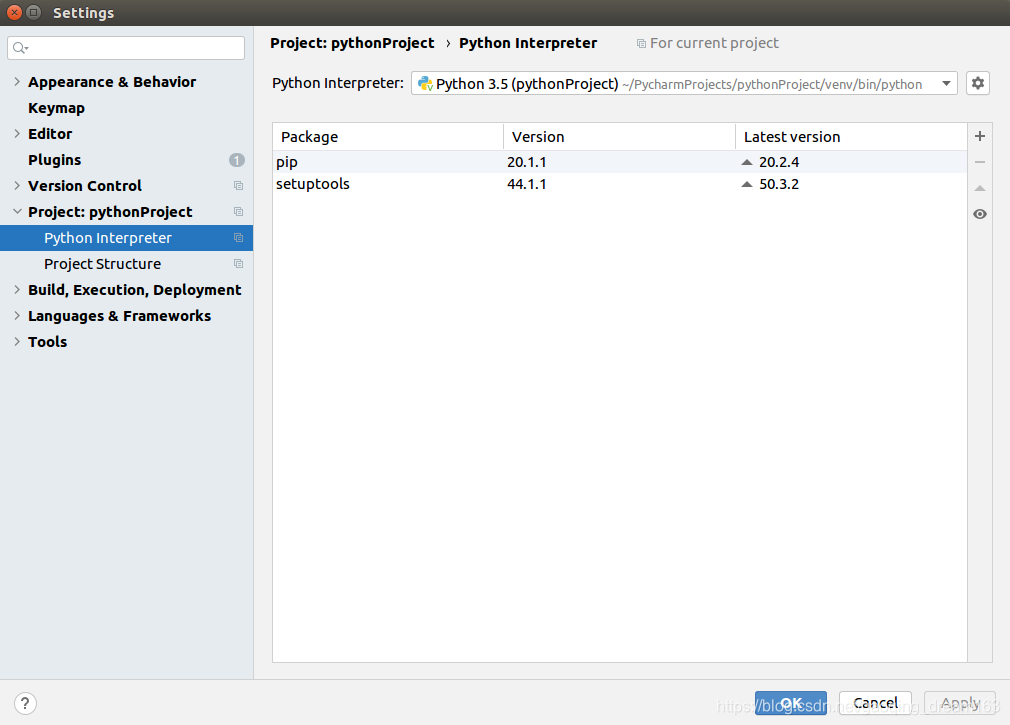Viewport: 1010px width, 725px height.
Task: Click the Cancel button
Action: click(875, 703)
